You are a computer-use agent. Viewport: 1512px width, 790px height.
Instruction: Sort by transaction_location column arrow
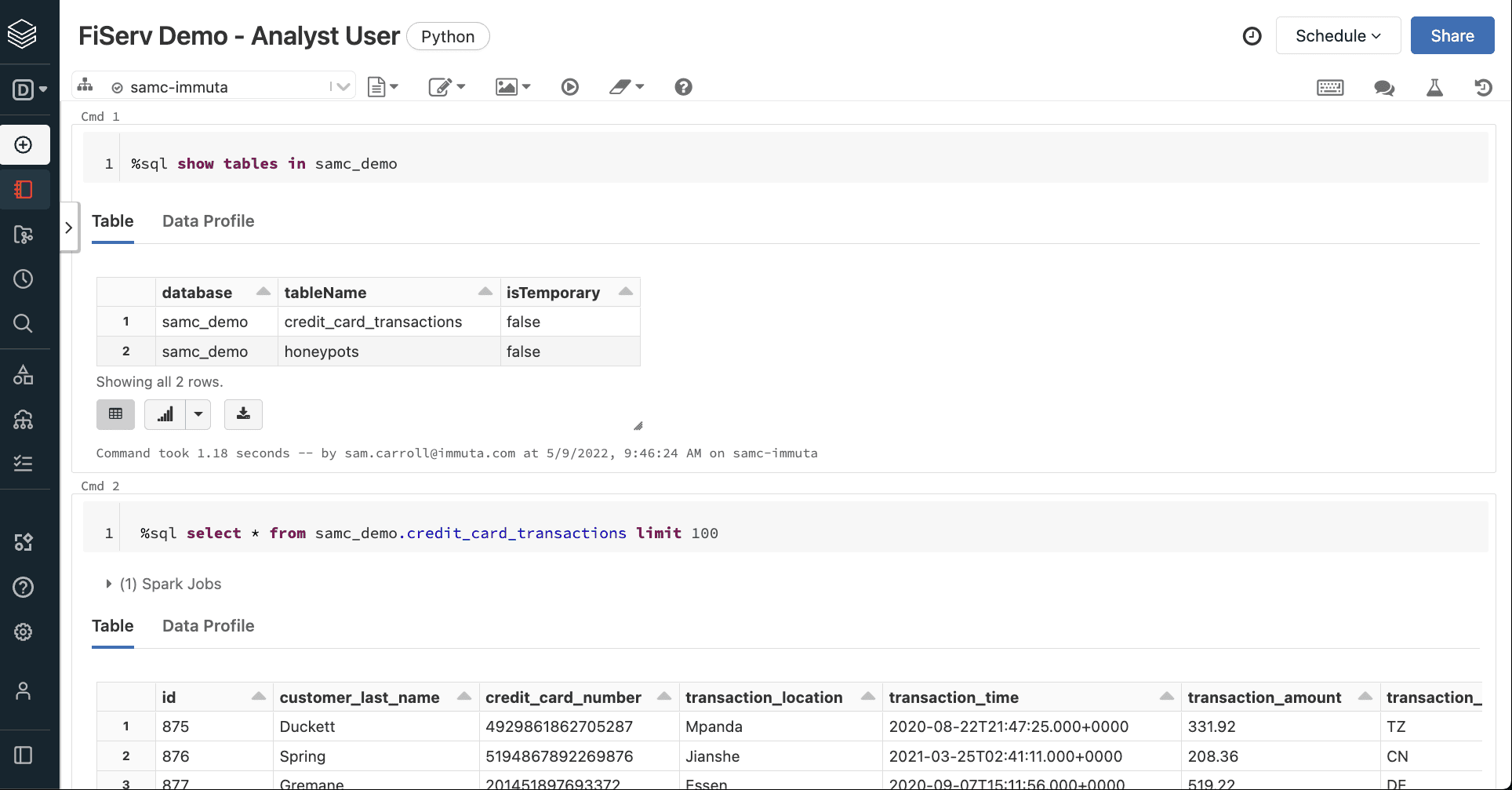pyautogui.click(x=868, y=697)
